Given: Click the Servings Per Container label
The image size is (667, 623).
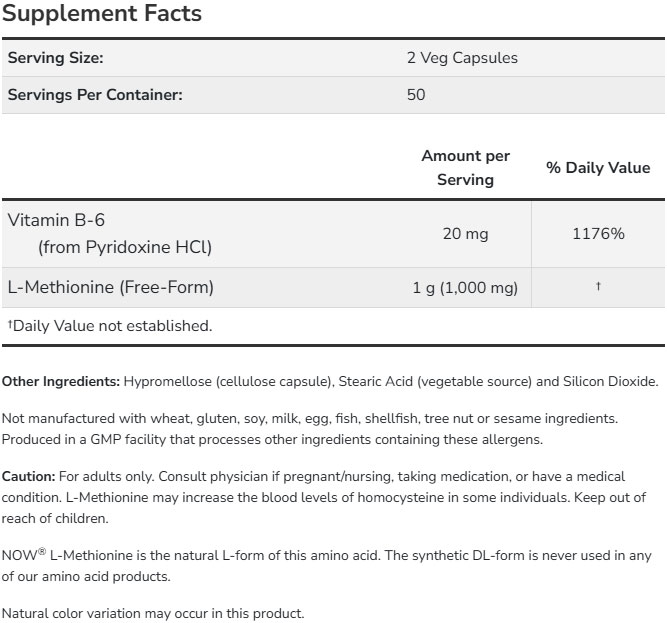Looking at the screenshot, I should click(95, 95).
